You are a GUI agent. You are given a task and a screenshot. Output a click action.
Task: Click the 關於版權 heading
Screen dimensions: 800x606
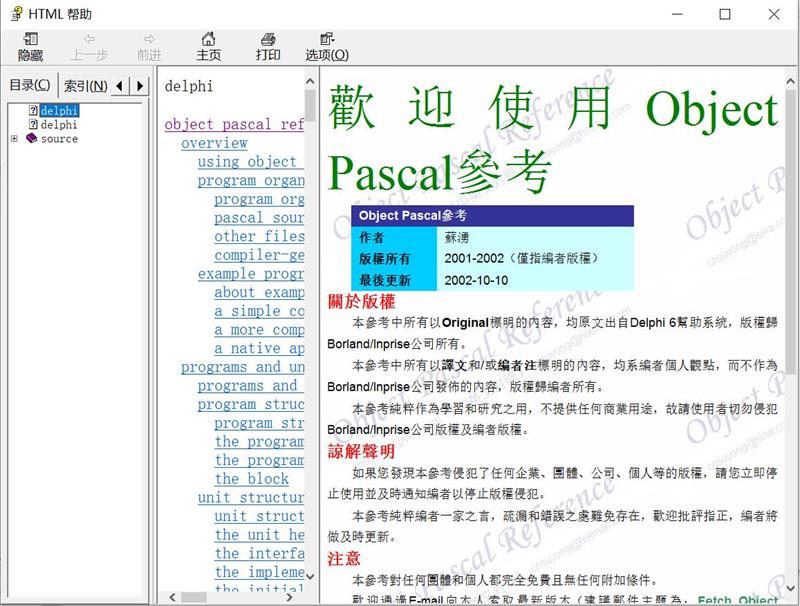[x=362, y=301]
